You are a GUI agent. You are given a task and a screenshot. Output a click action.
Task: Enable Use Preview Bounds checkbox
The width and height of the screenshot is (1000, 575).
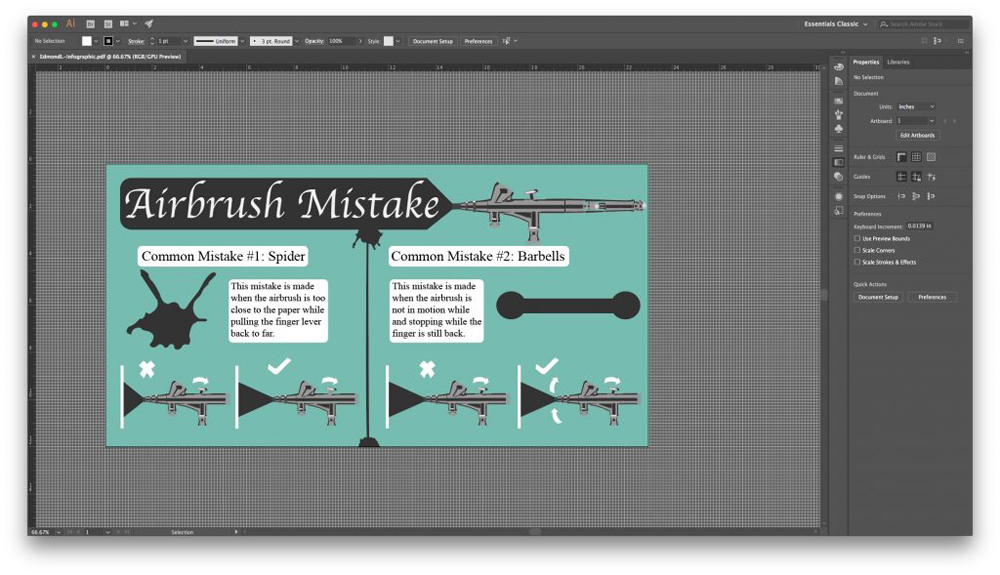point(857,238)
